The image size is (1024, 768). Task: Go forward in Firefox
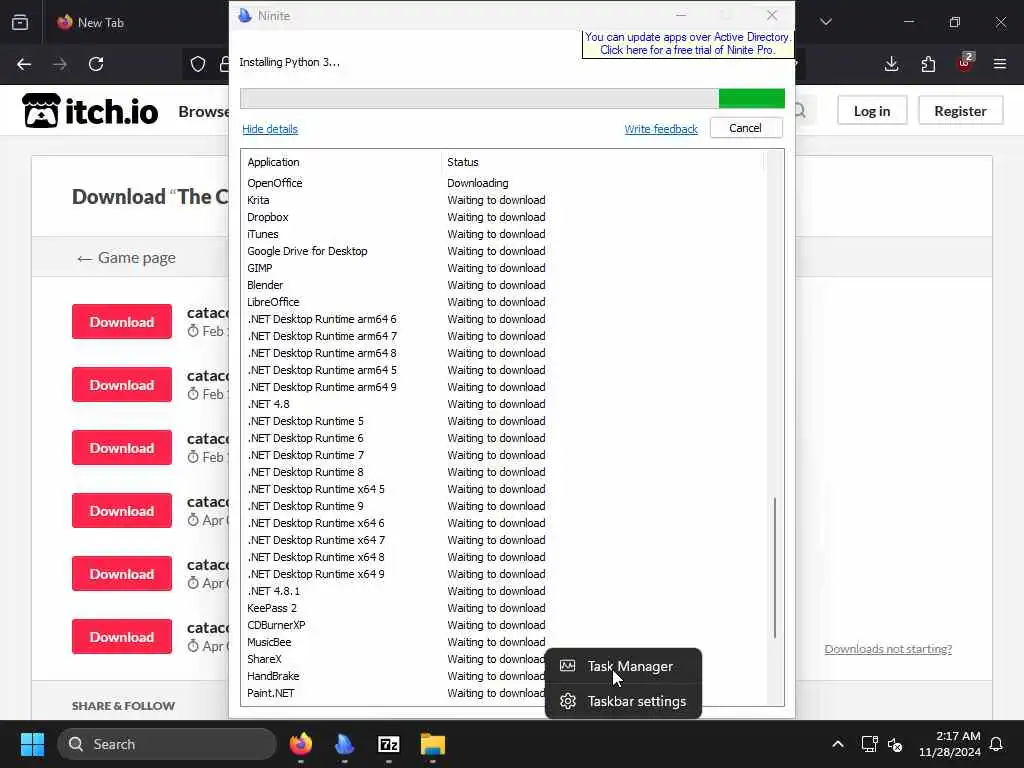pos(59,64)
